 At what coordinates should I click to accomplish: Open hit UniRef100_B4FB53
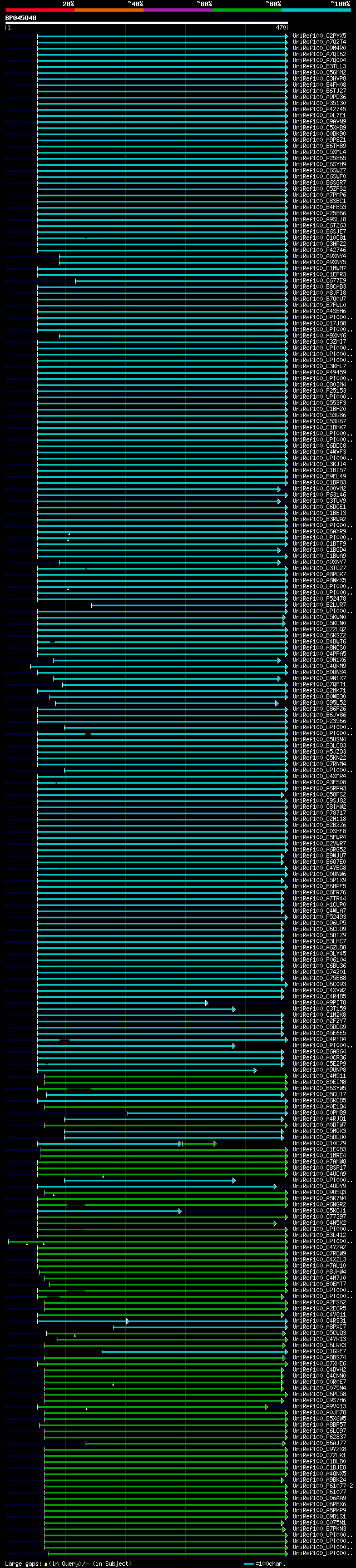pos(319,207)
